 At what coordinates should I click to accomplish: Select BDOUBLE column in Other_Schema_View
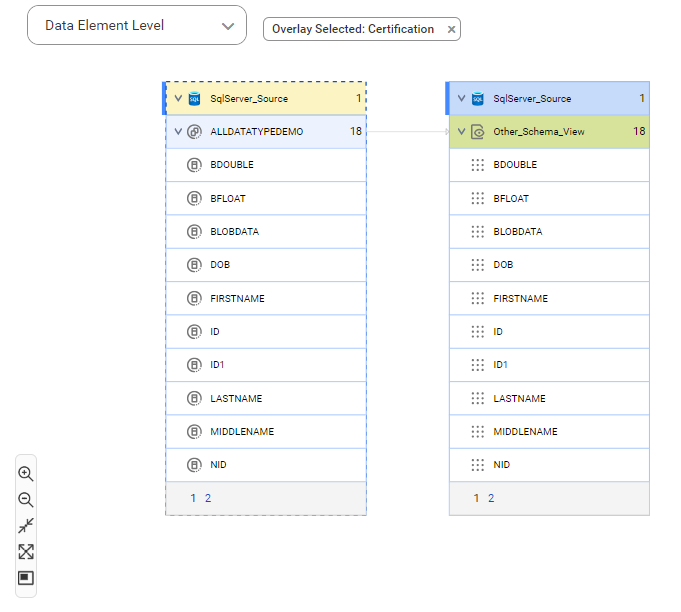[549, 165]
